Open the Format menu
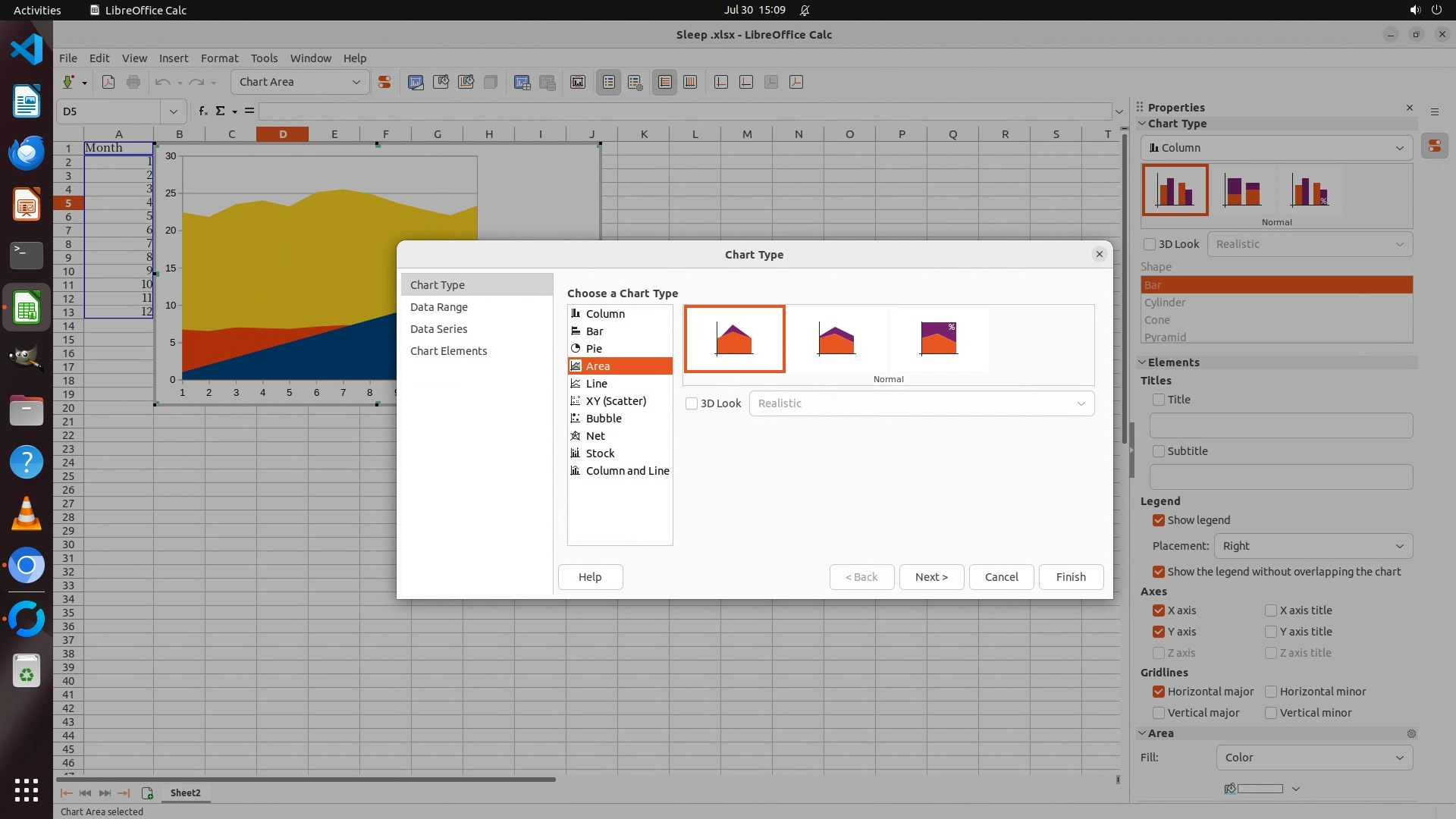The width and height of the screenshot is (1456, 819). (219, 58)
